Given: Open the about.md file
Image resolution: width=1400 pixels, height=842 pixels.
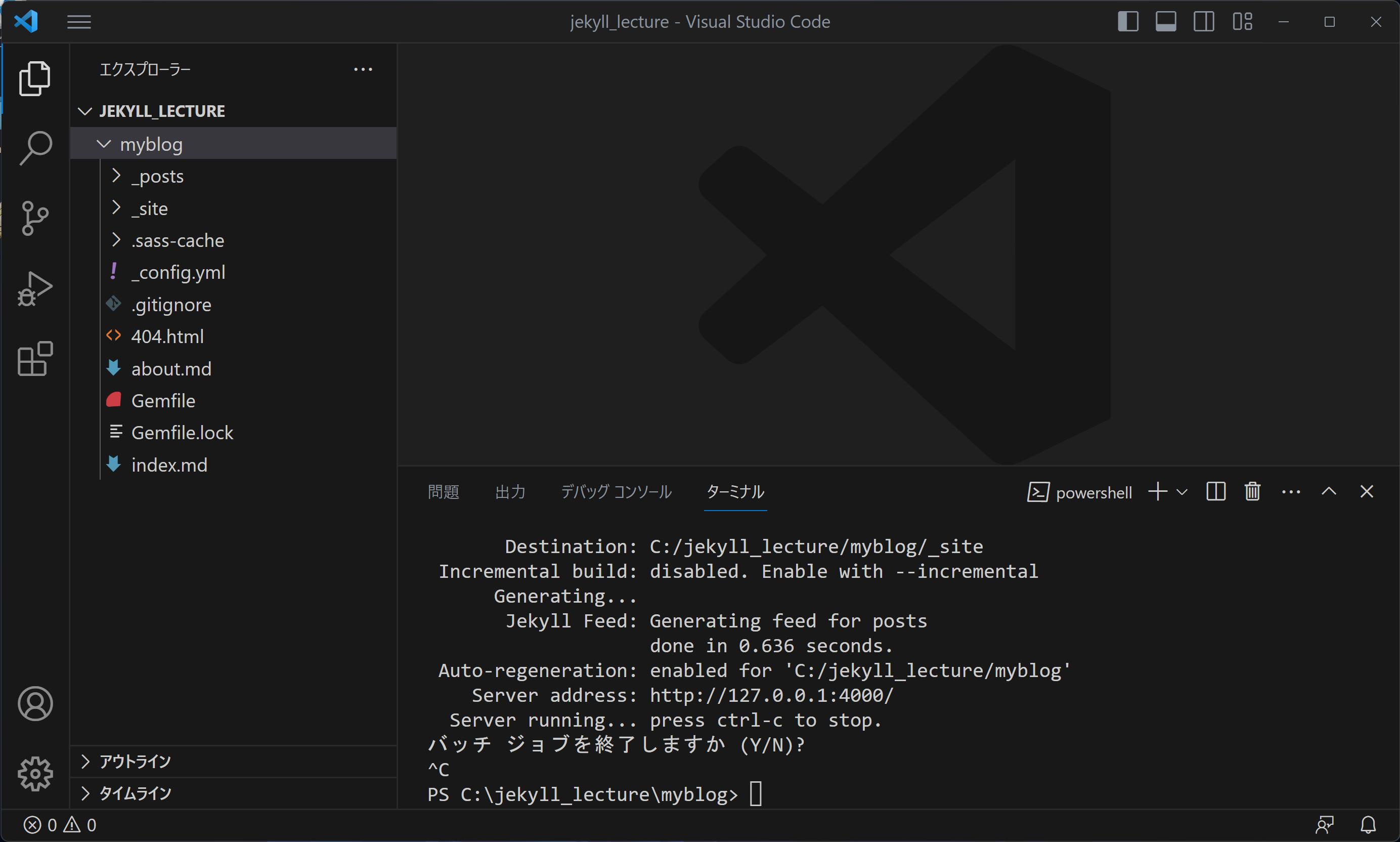Looking at the screenshot, I should 233,369.
